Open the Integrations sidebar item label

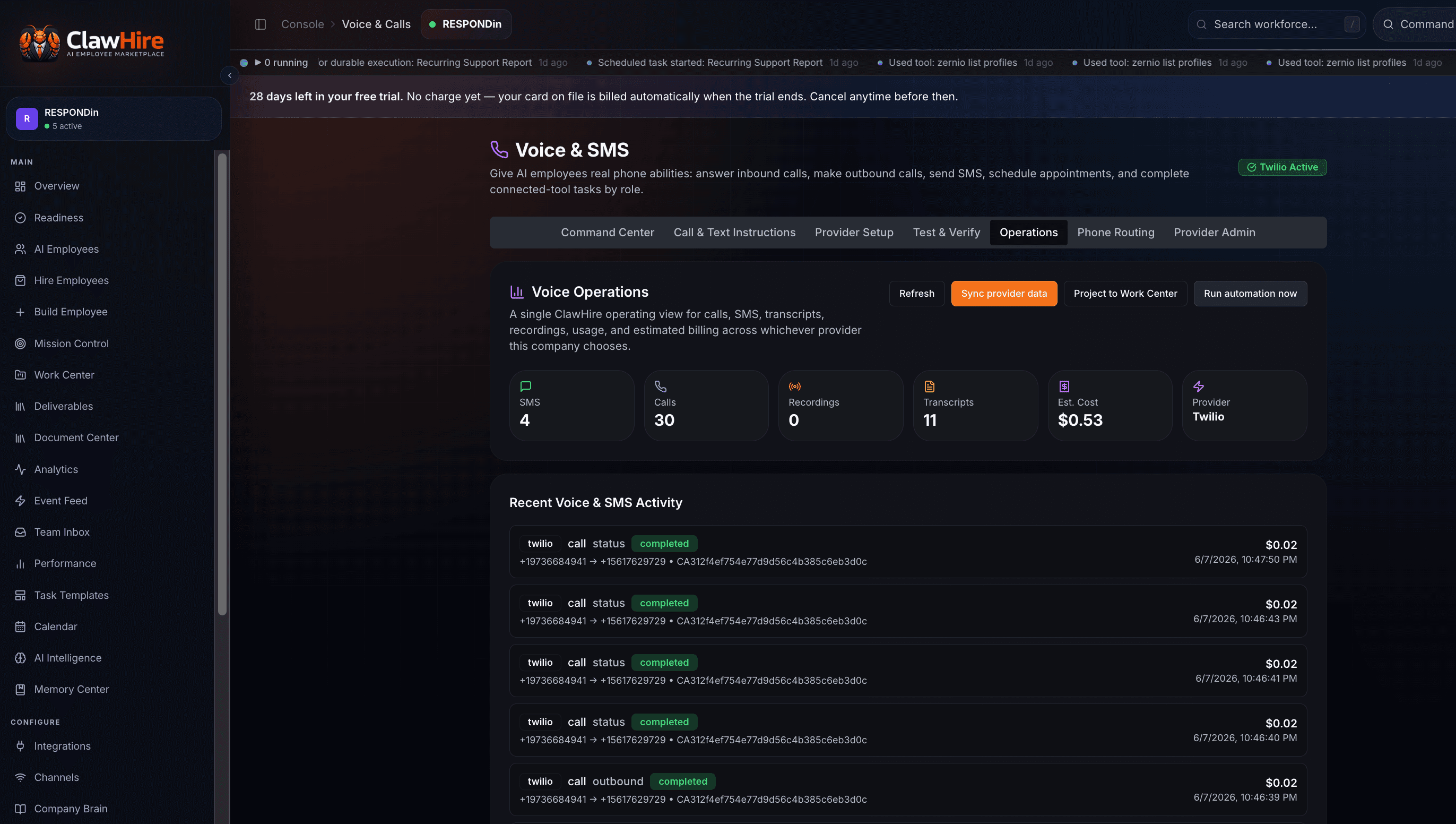tap(62, 746)
